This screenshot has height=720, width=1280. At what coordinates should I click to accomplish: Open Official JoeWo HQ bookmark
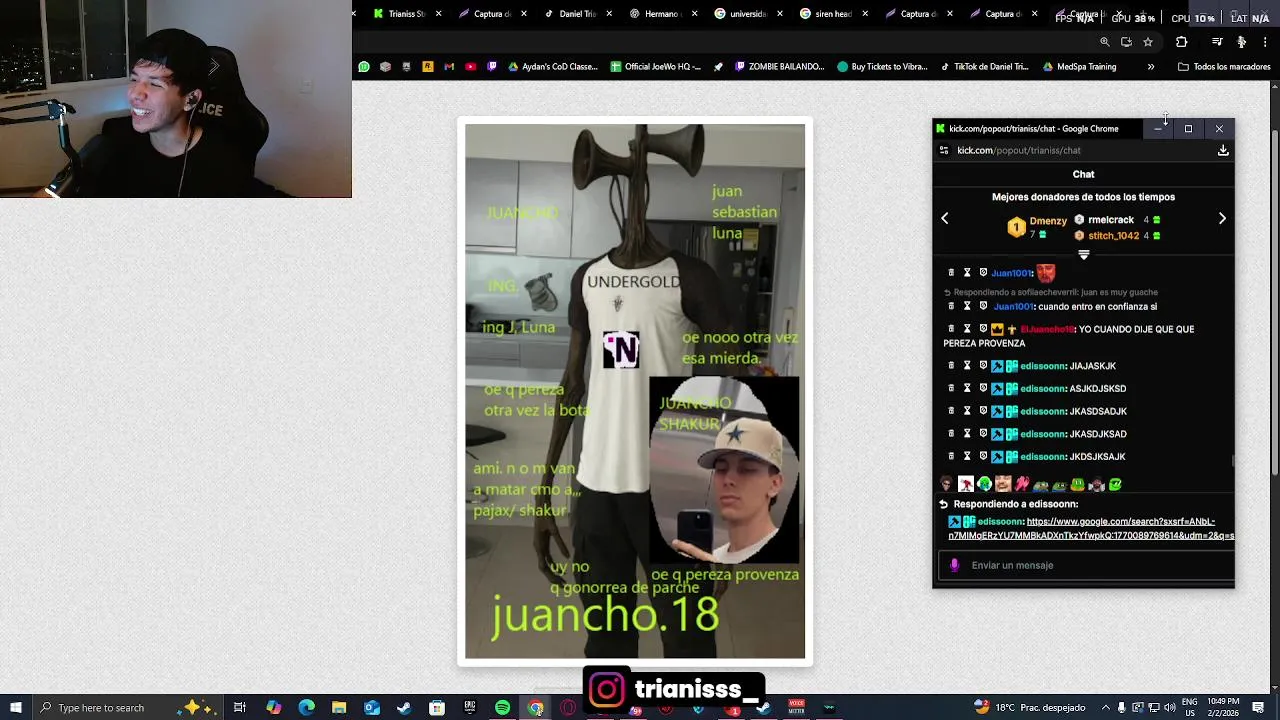tap(654, 67)
